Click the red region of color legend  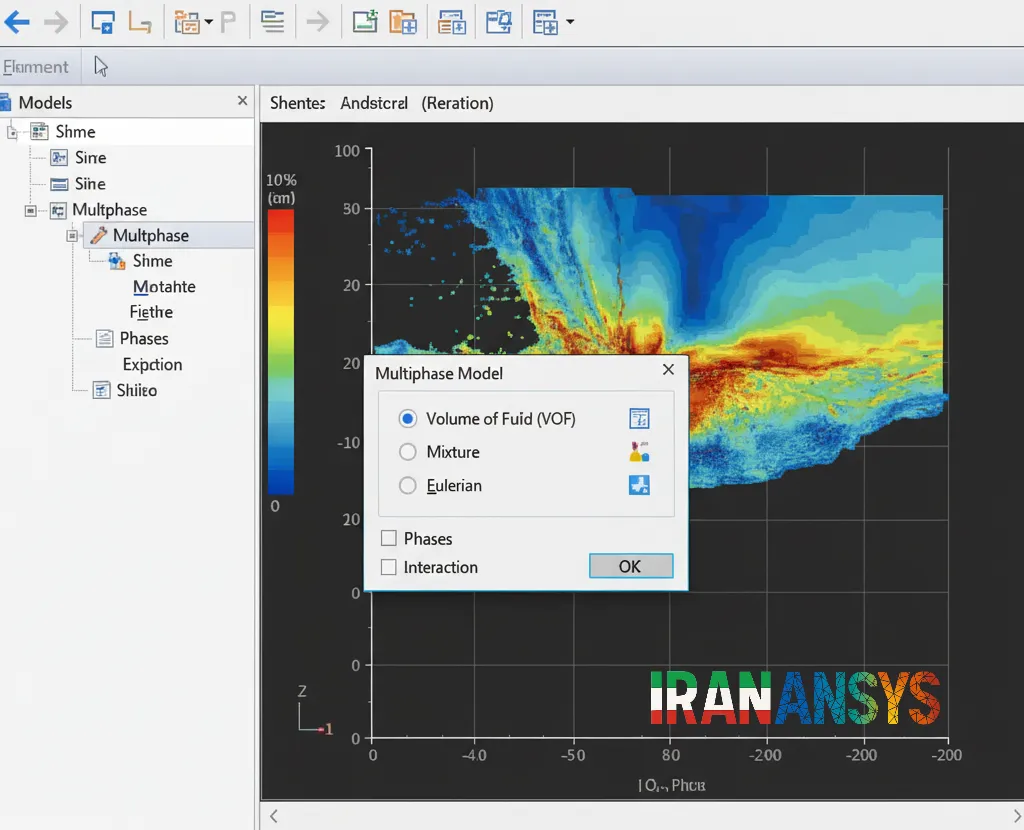pos(281,222)
